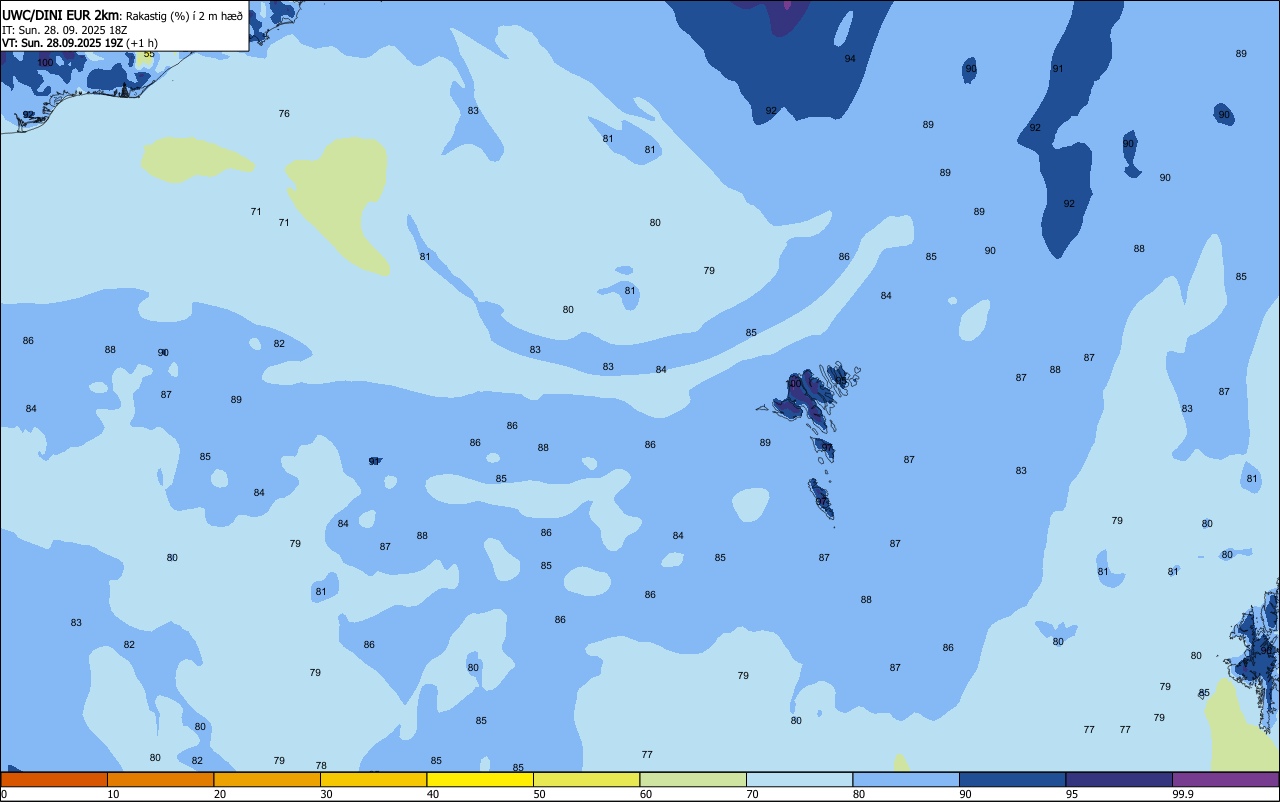1280x802 pixels.
Task: Pick the 20–30 amber legend segment
Action: click(x=267, y=779)
